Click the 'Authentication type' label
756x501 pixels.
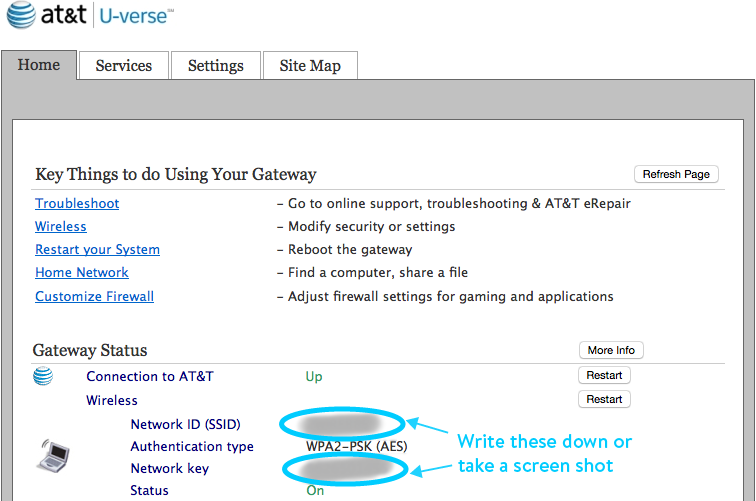coord(192,447)
